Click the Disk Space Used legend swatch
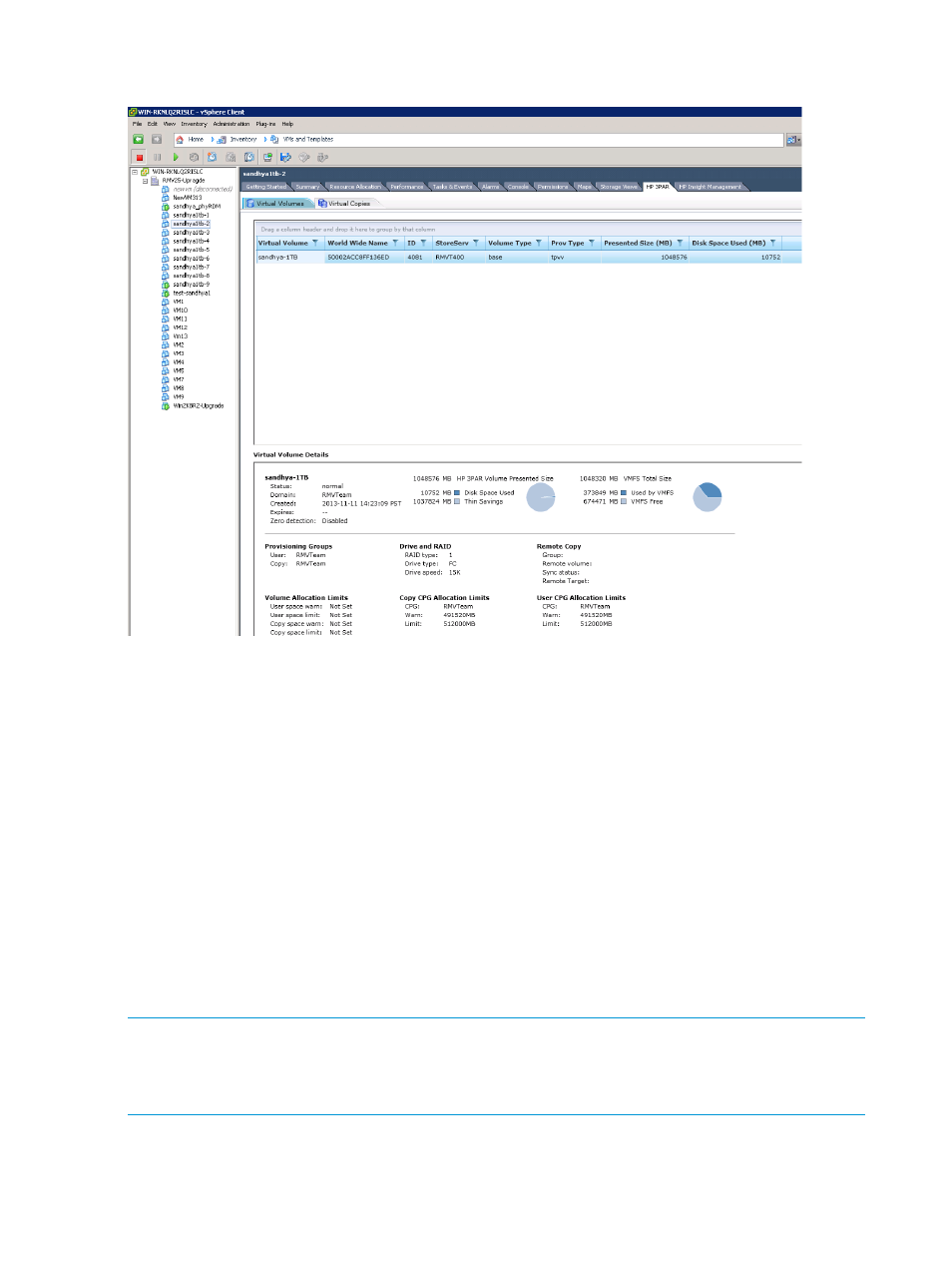Viewport: 952px width, 1268px height. (x=457, y=492)
